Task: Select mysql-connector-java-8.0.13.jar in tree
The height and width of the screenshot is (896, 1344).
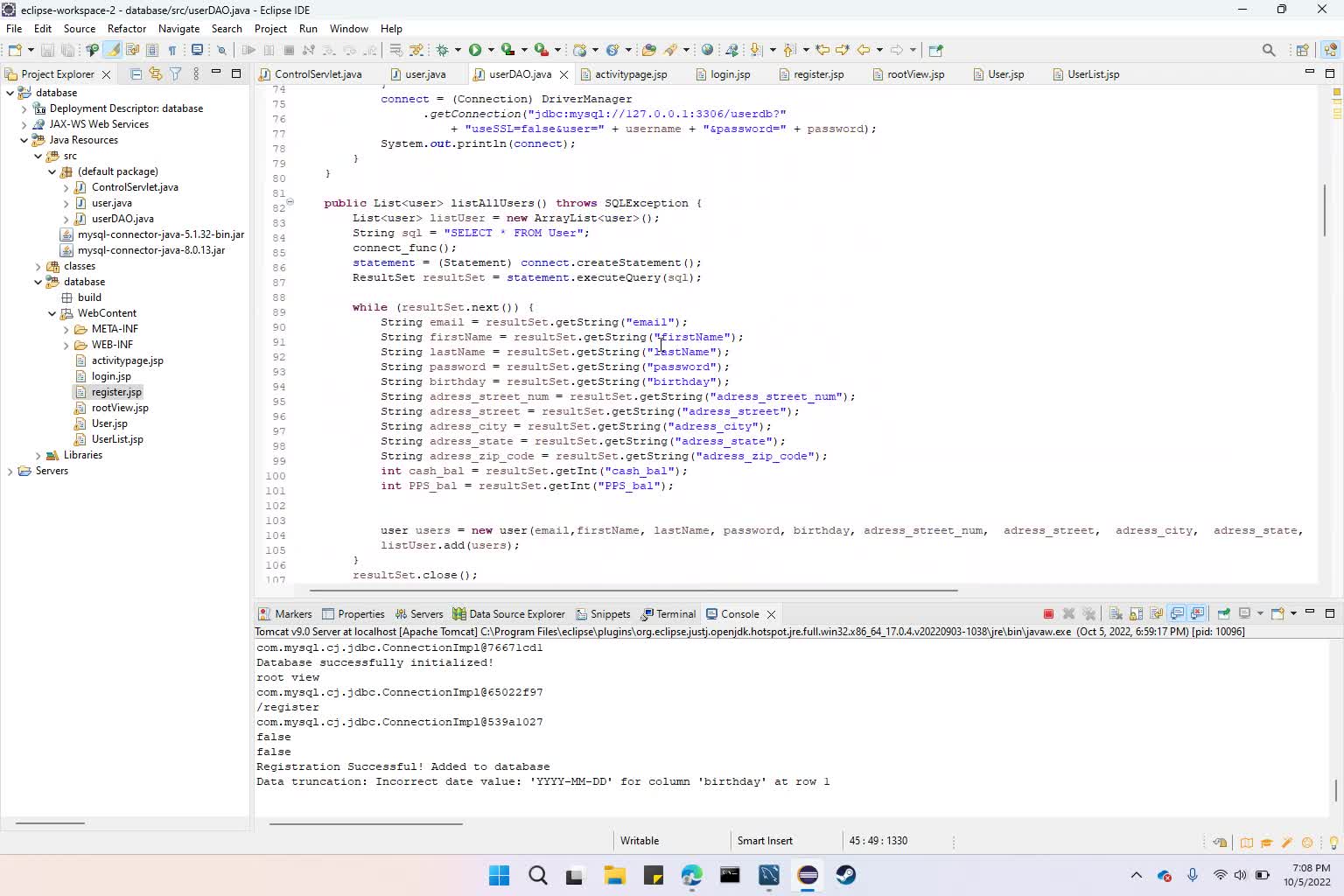Action: (x=151, y=250)
